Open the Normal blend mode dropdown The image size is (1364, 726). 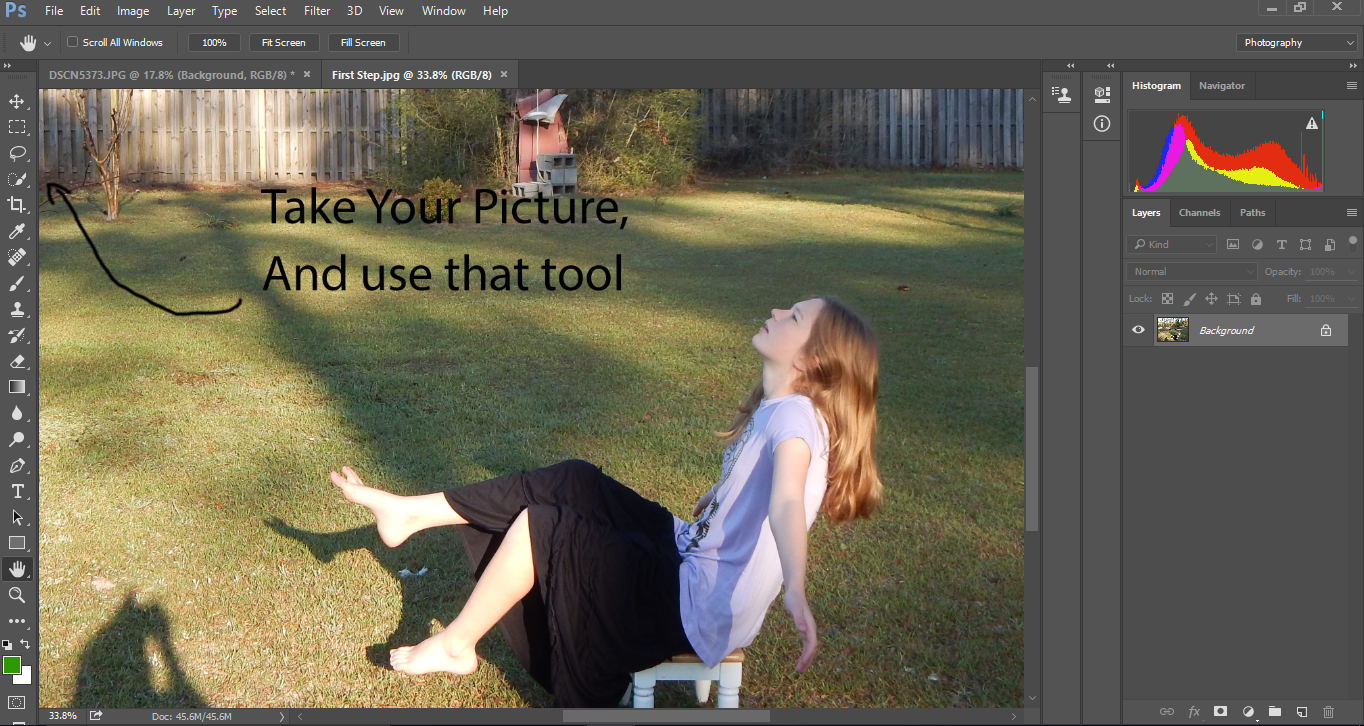[1192, 271]
